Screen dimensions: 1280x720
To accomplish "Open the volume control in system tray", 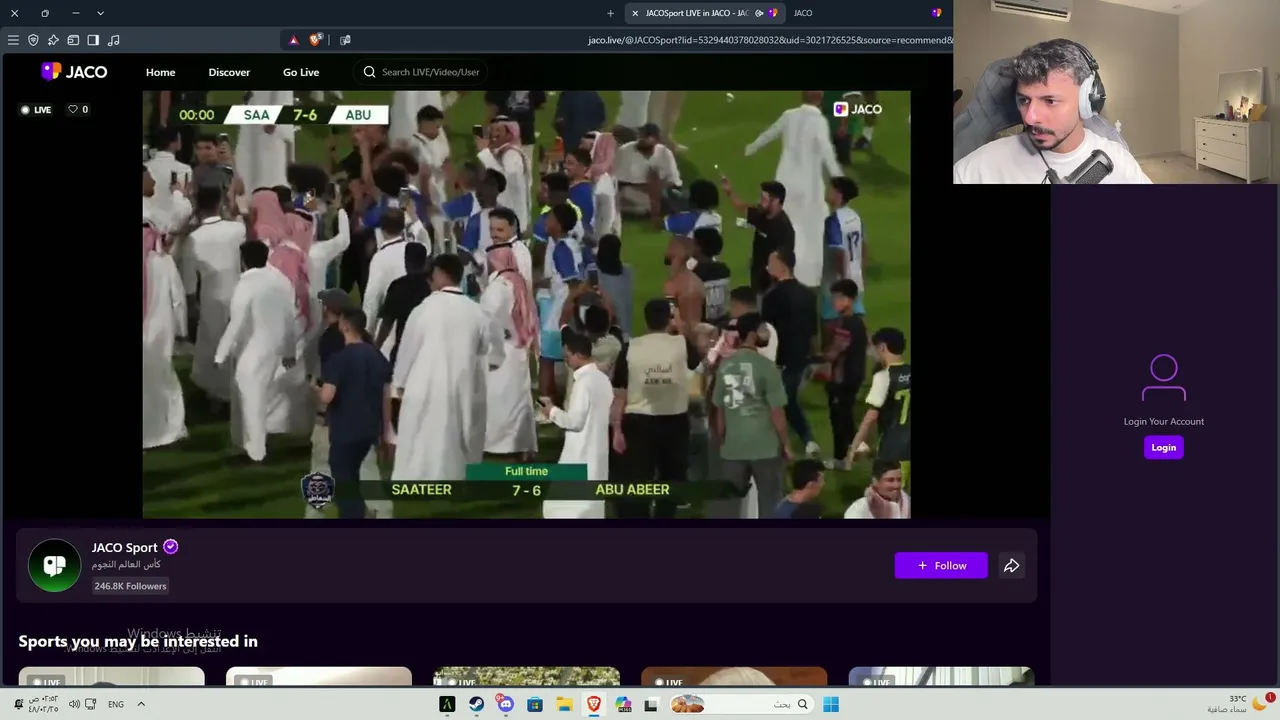I will 74,704.
